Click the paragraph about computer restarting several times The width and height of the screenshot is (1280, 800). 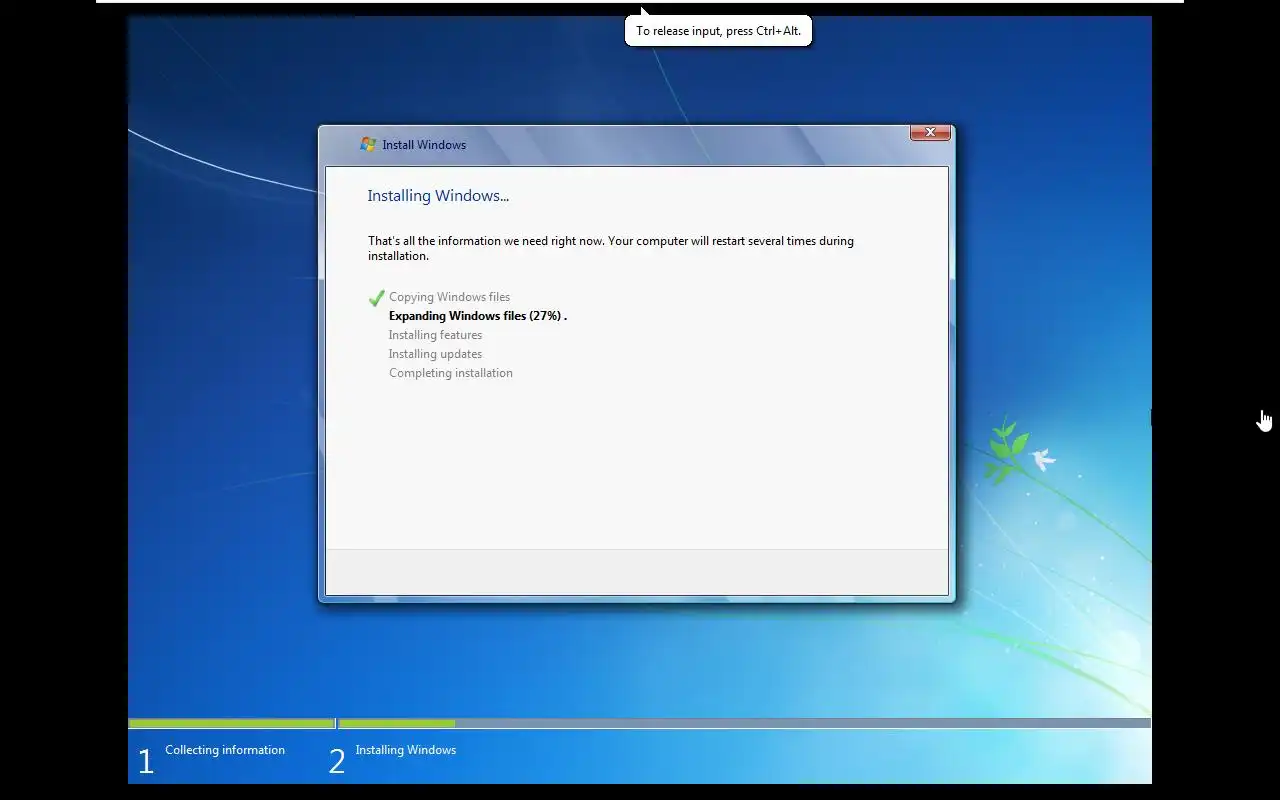point(611,248)
